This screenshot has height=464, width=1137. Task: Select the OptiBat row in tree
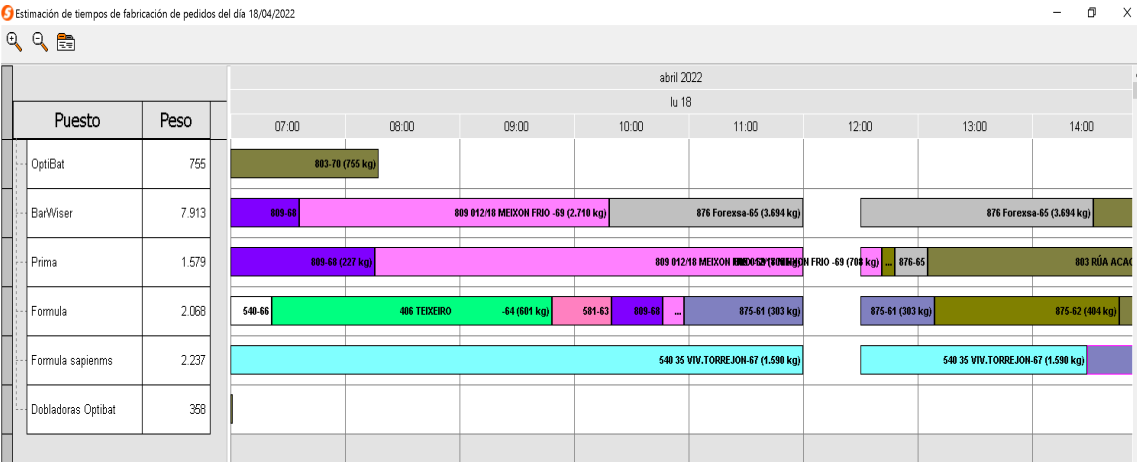tap(50, 164)
